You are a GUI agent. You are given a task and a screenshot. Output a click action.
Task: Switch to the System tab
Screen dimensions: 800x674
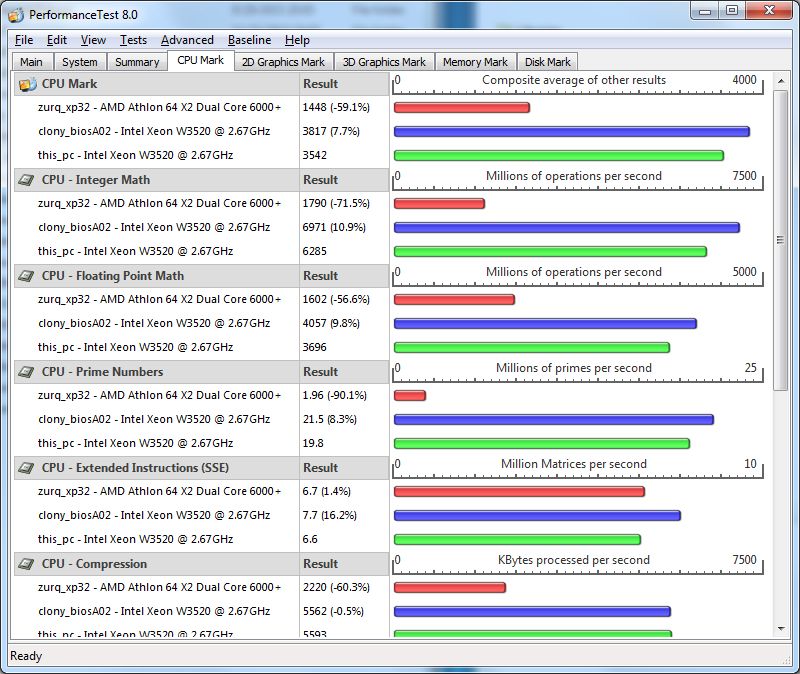[80, 62]
